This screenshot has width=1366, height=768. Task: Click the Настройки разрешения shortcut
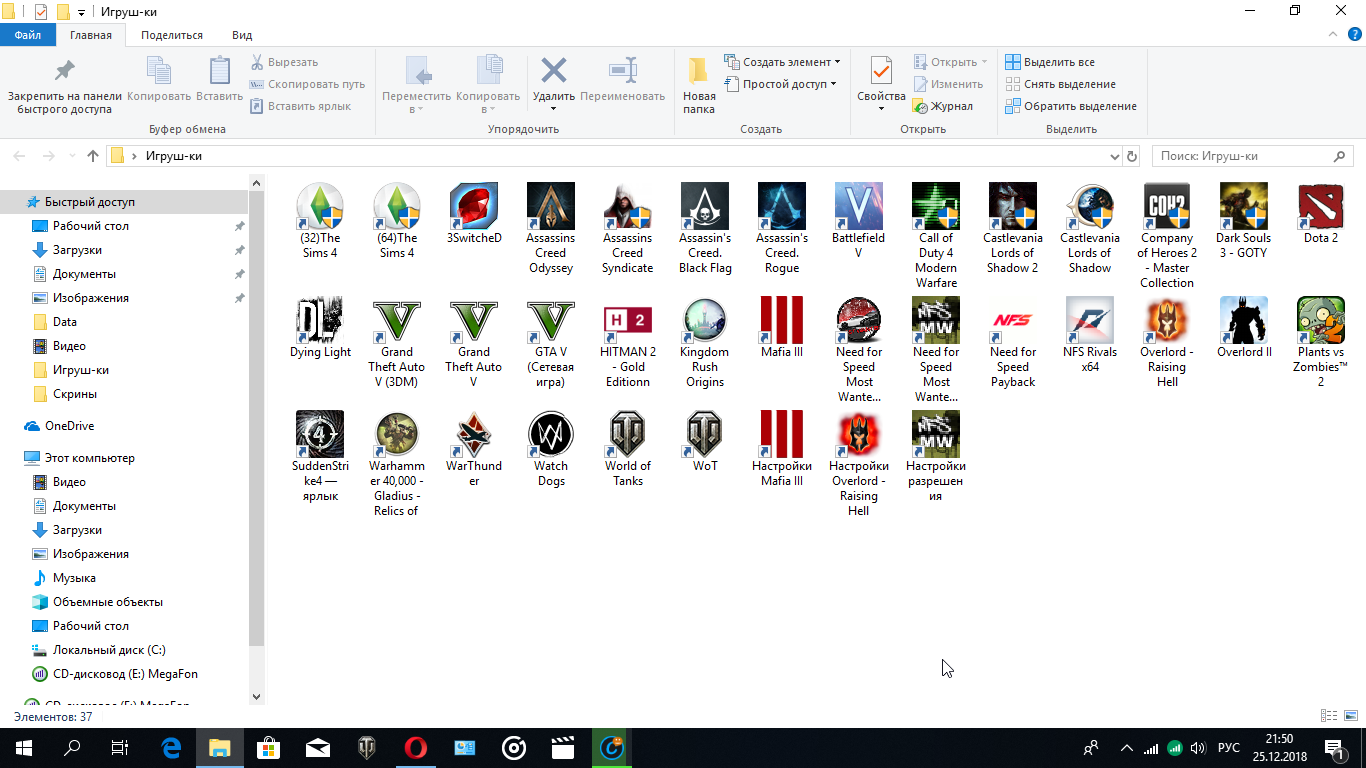tap(936, 457)
